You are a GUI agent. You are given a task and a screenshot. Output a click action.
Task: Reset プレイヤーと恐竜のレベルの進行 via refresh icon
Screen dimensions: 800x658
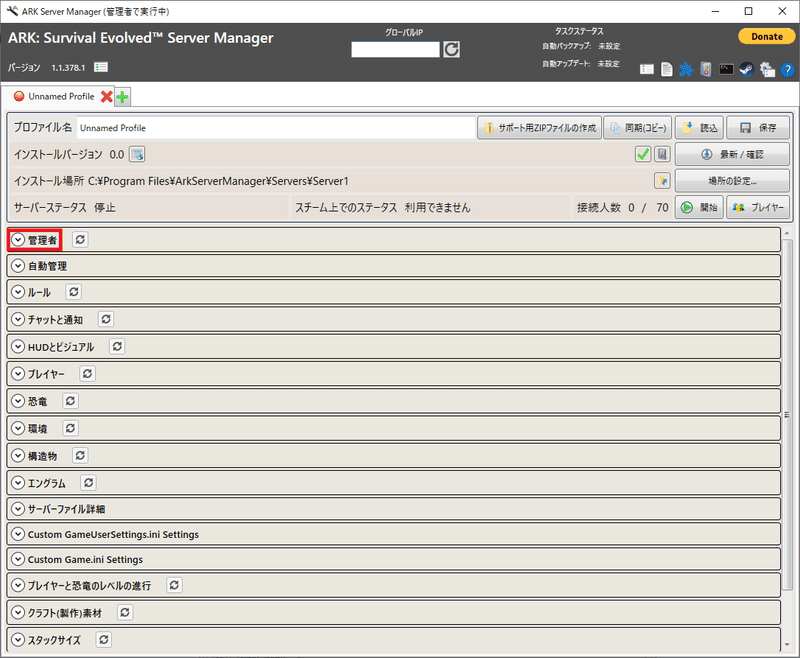click(174, 585)
